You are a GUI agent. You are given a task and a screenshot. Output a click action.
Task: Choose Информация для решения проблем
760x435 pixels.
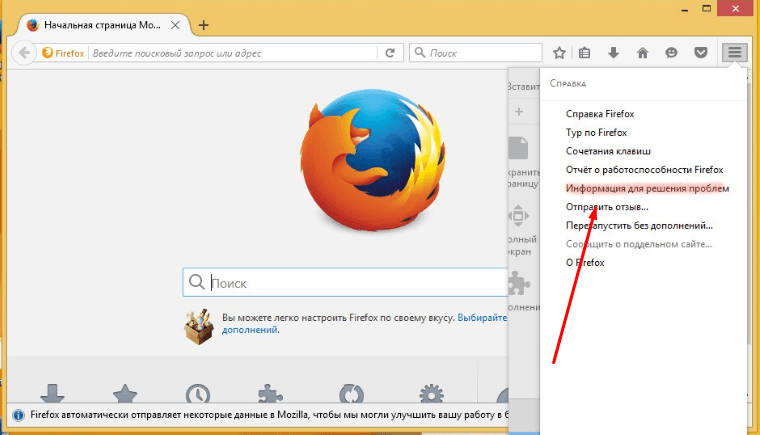[648, 188]
